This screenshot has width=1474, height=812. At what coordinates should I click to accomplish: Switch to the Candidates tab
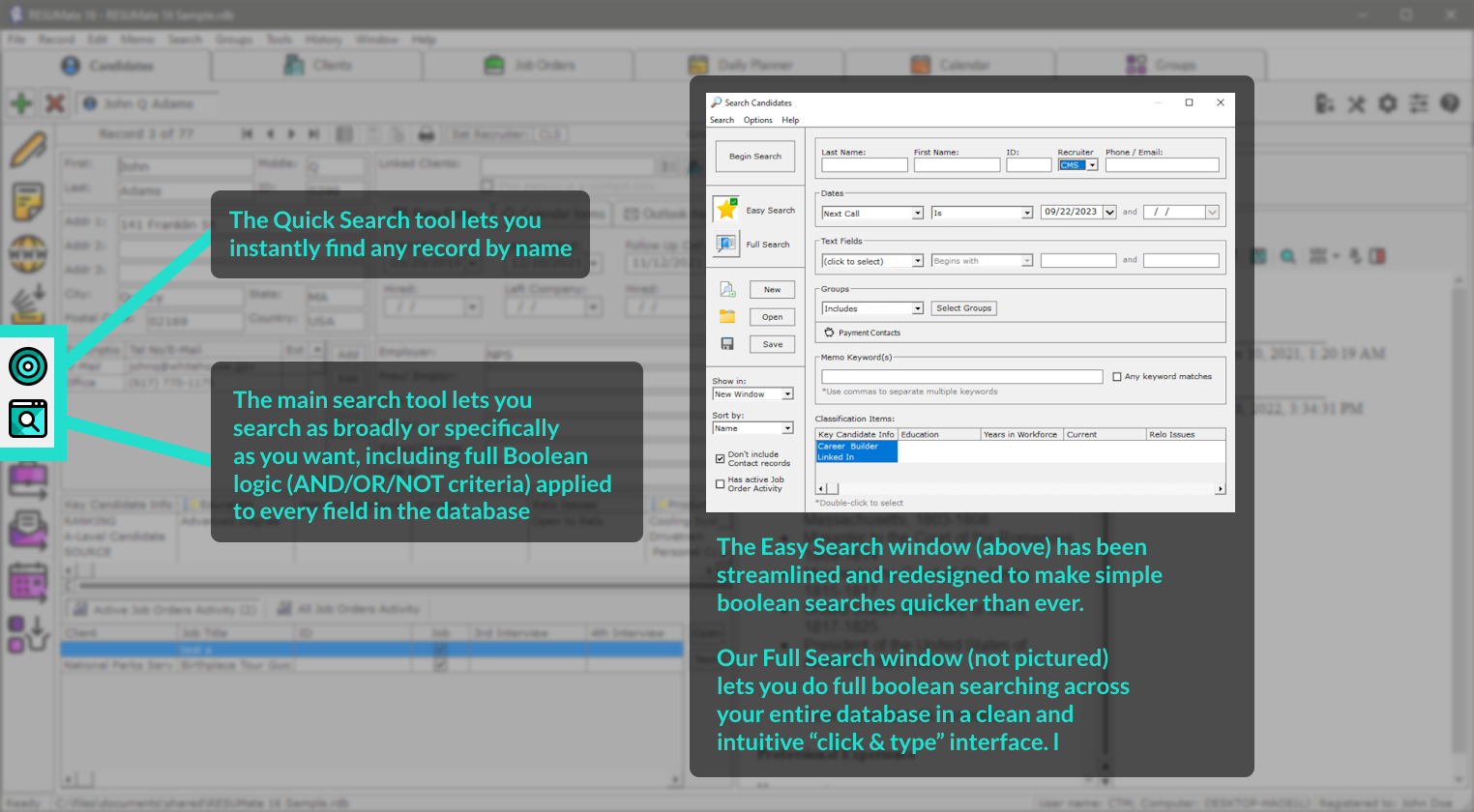[106, 66]
